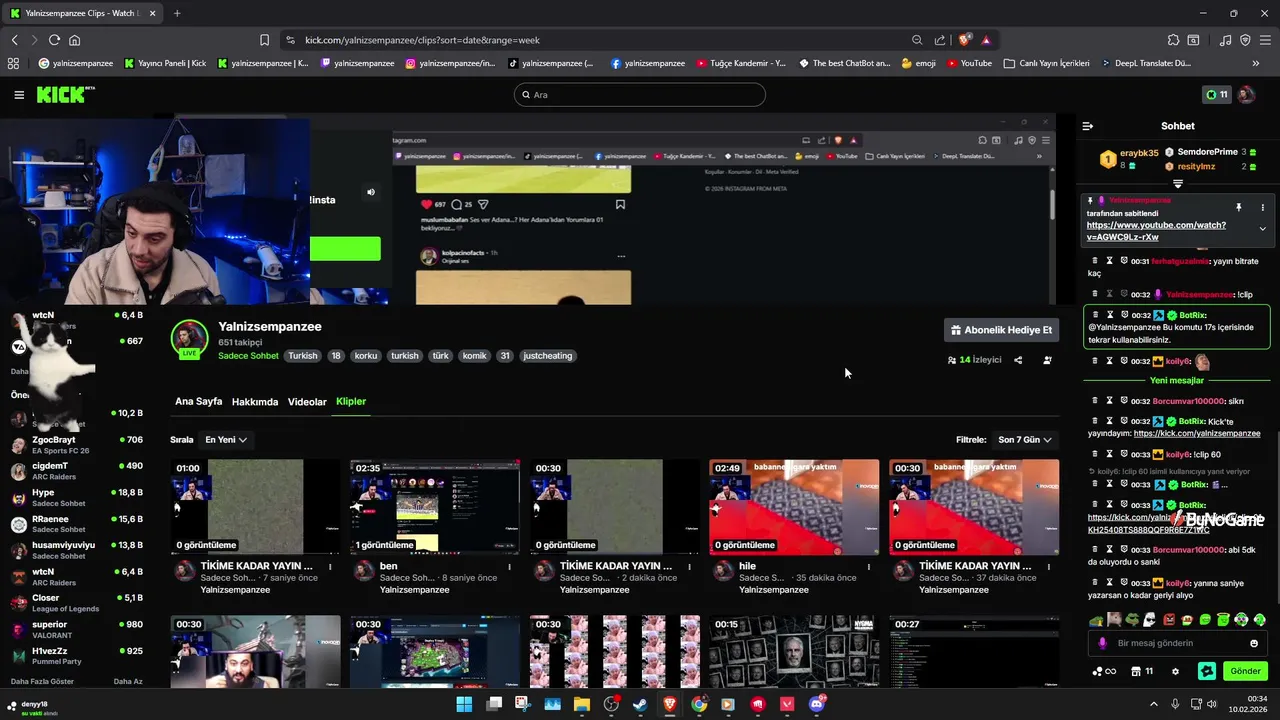Open the YouTube bookmark
Screen dimensions: 1280x720
pyautogui.click(x=968, y=63)
